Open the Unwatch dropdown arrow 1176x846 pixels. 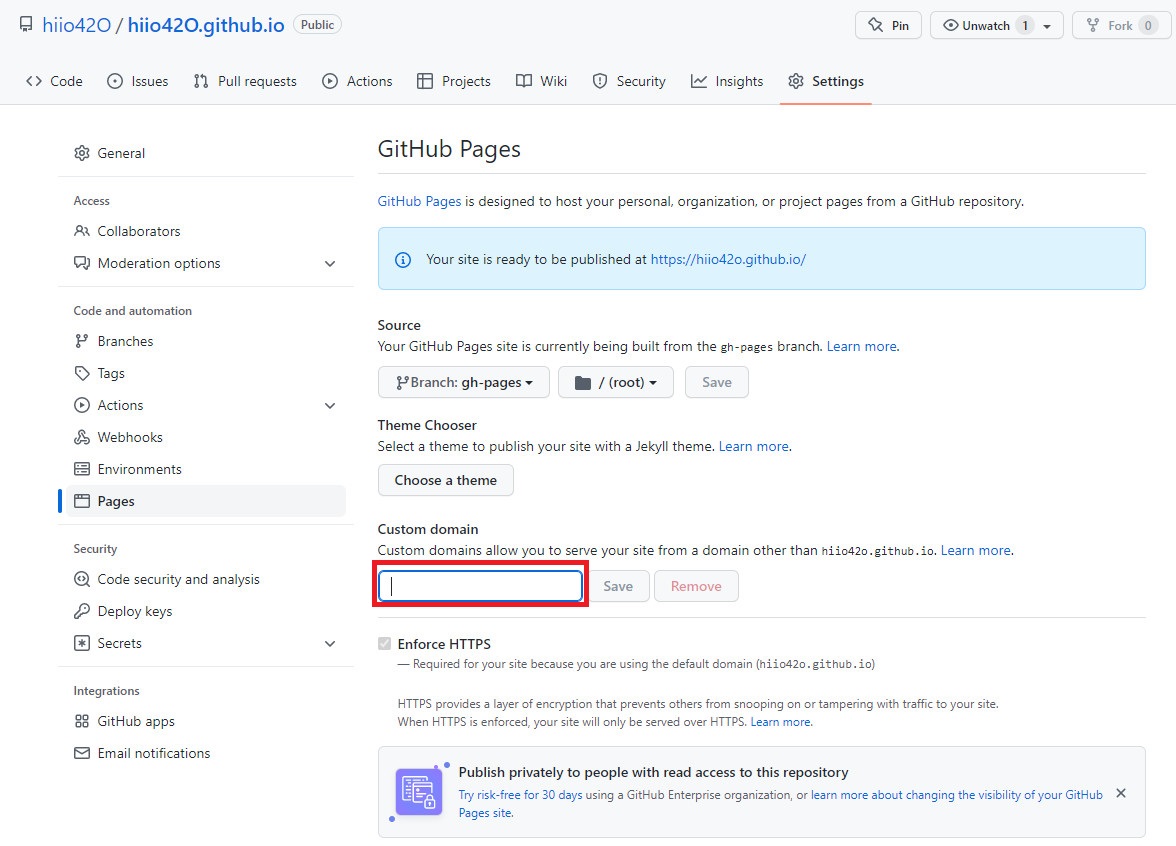coord(1047,26)
